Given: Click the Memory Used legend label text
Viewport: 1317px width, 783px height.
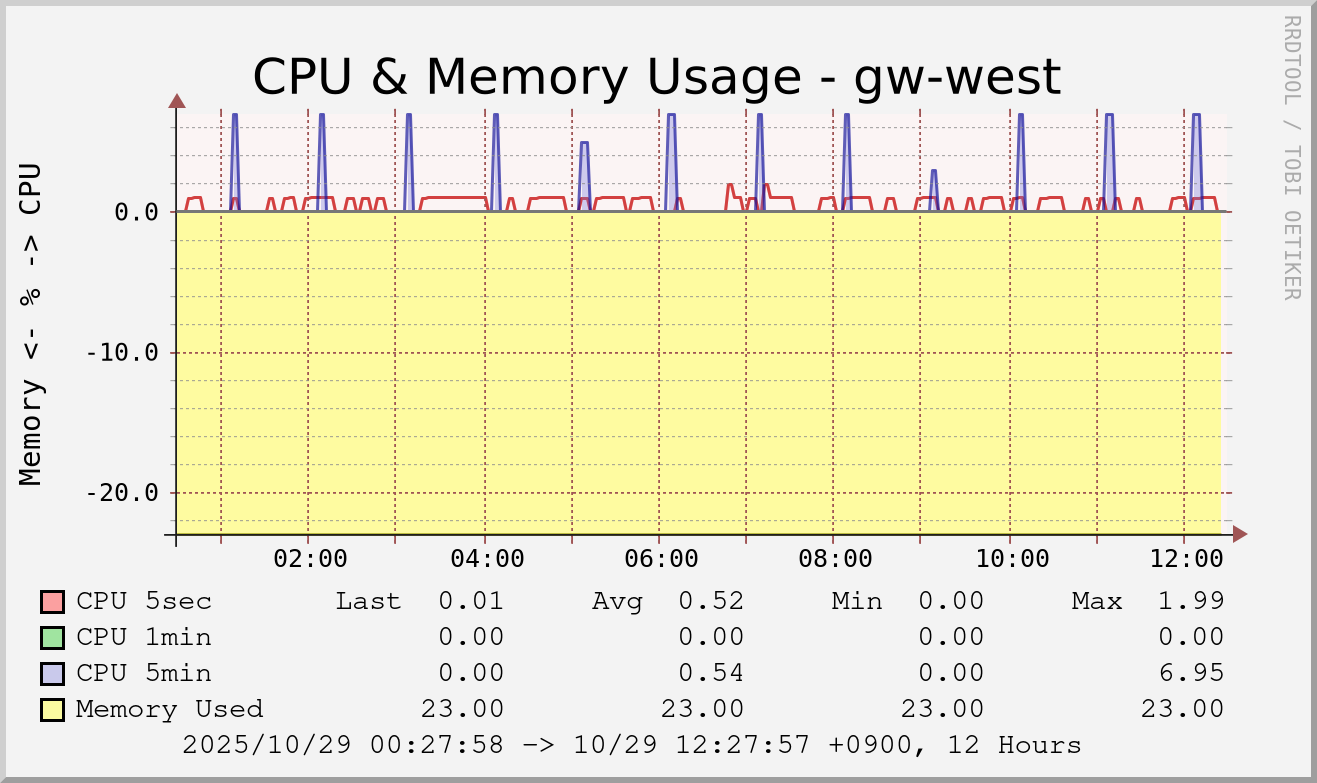Looking at the screenshot, I should coord(169,709).
